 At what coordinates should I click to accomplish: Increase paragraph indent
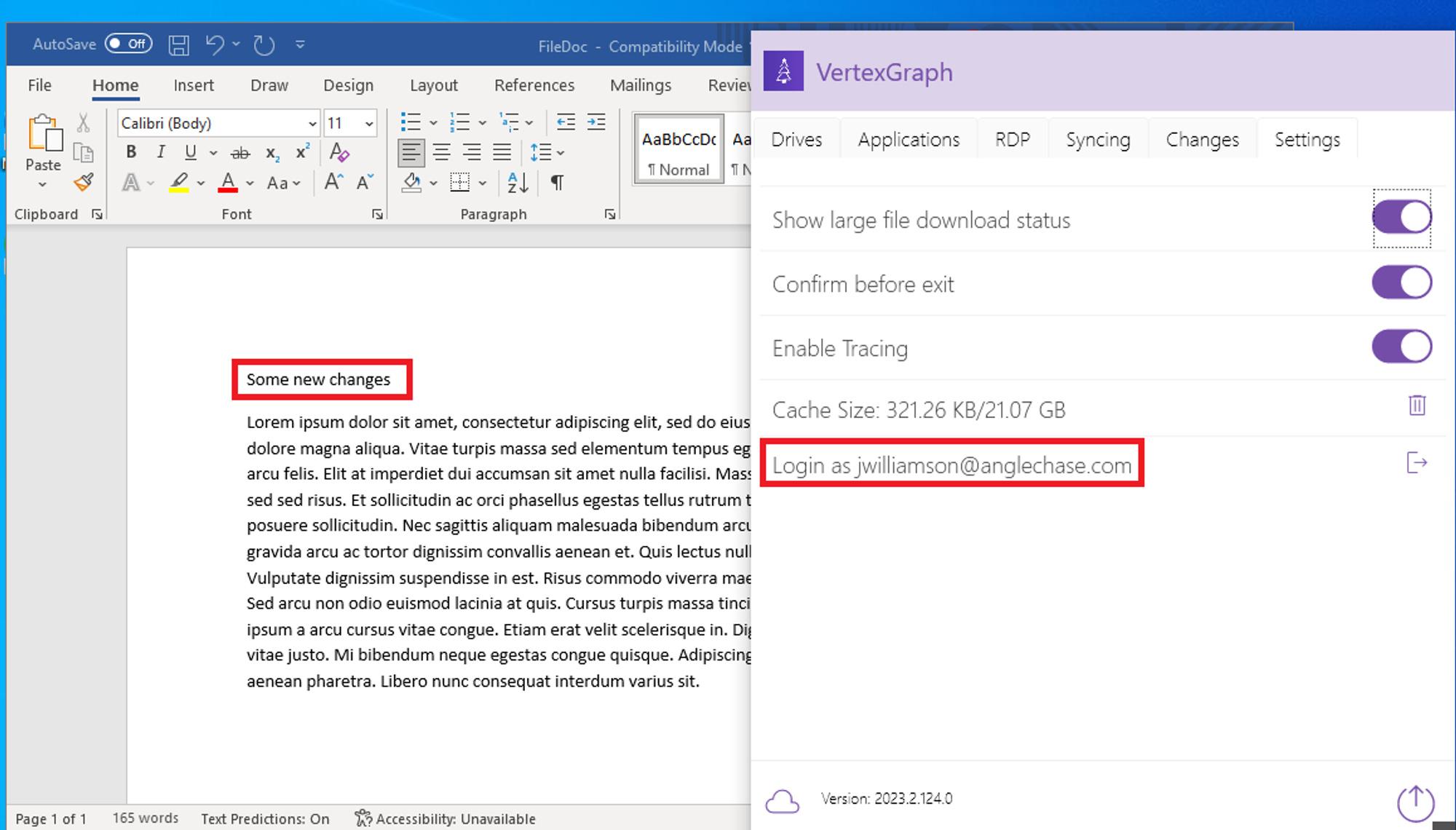tap(596, 122)
